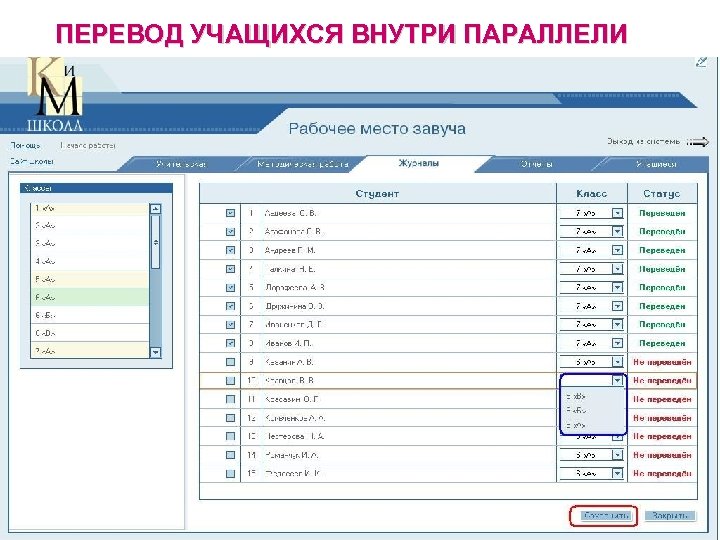The height and width of the screenshot is (540, 720).
Task: Open class dropdown for student 5
Action: [618, 287]
